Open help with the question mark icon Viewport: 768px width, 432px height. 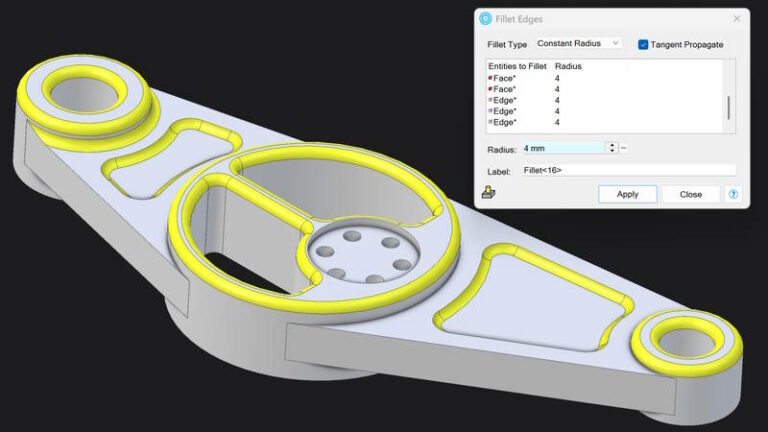[x=733, y=194]
